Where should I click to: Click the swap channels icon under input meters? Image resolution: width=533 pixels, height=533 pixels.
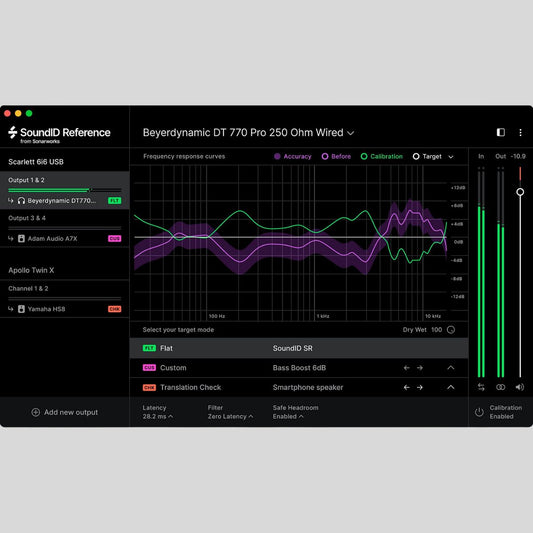tap(481, 387)
